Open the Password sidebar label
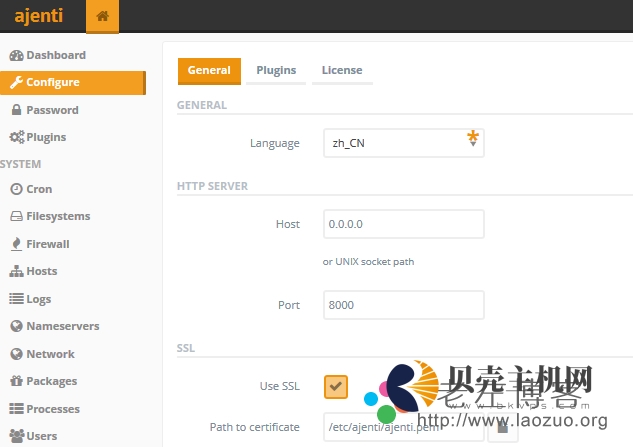The height and width of the screenshot is (447, 633). [52, 110]
